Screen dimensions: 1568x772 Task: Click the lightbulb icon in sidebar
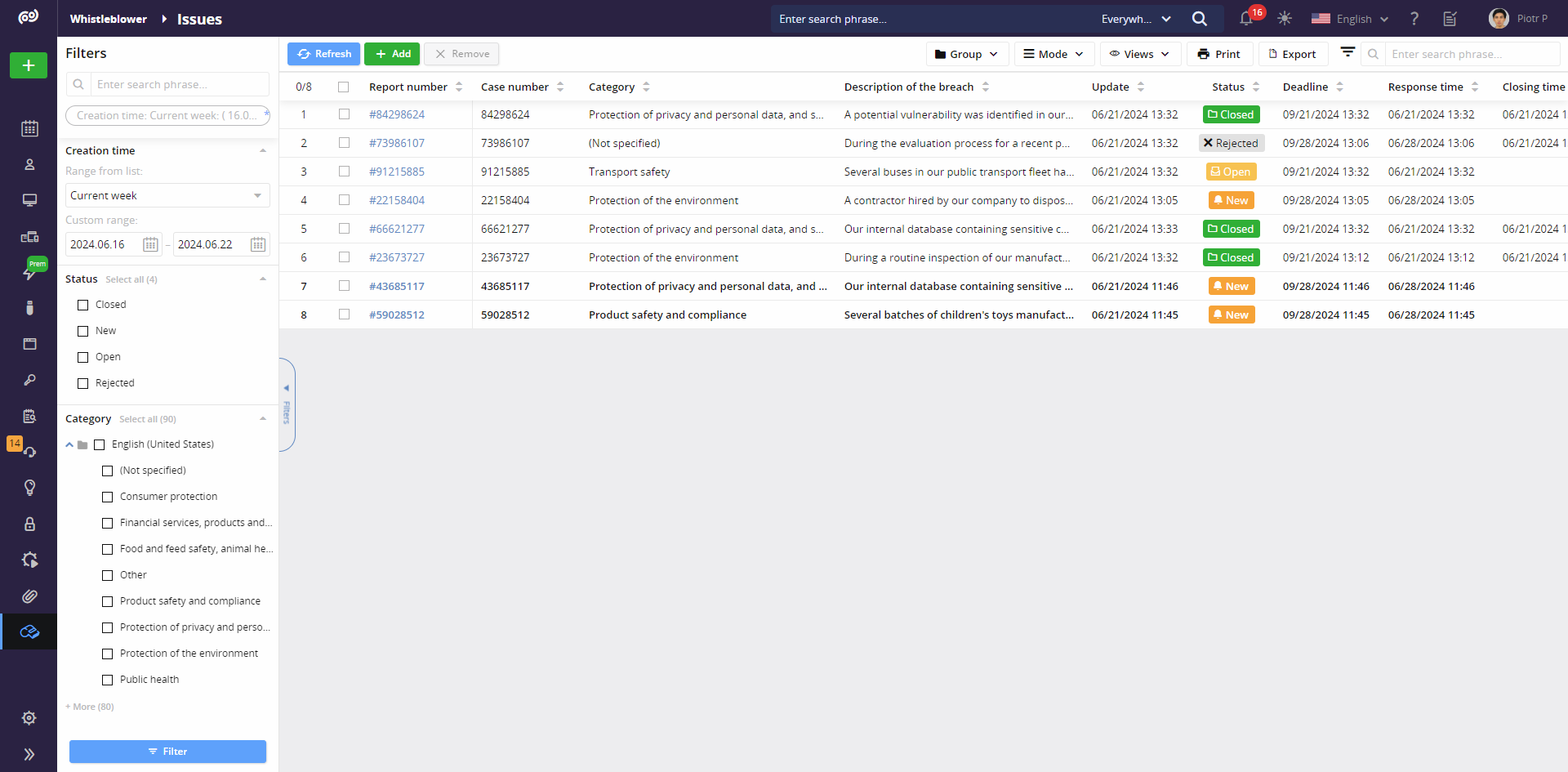(x=29, y=488)
